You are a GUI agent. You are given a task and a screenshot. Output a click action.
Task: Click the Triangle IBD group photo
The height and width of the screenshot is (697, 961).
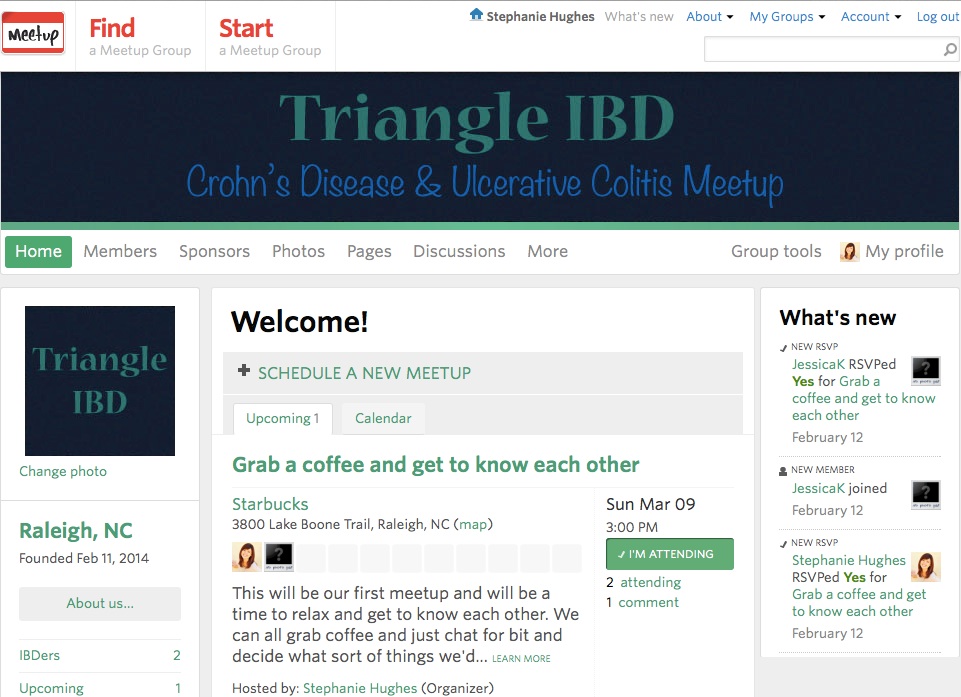coord(99,380)
